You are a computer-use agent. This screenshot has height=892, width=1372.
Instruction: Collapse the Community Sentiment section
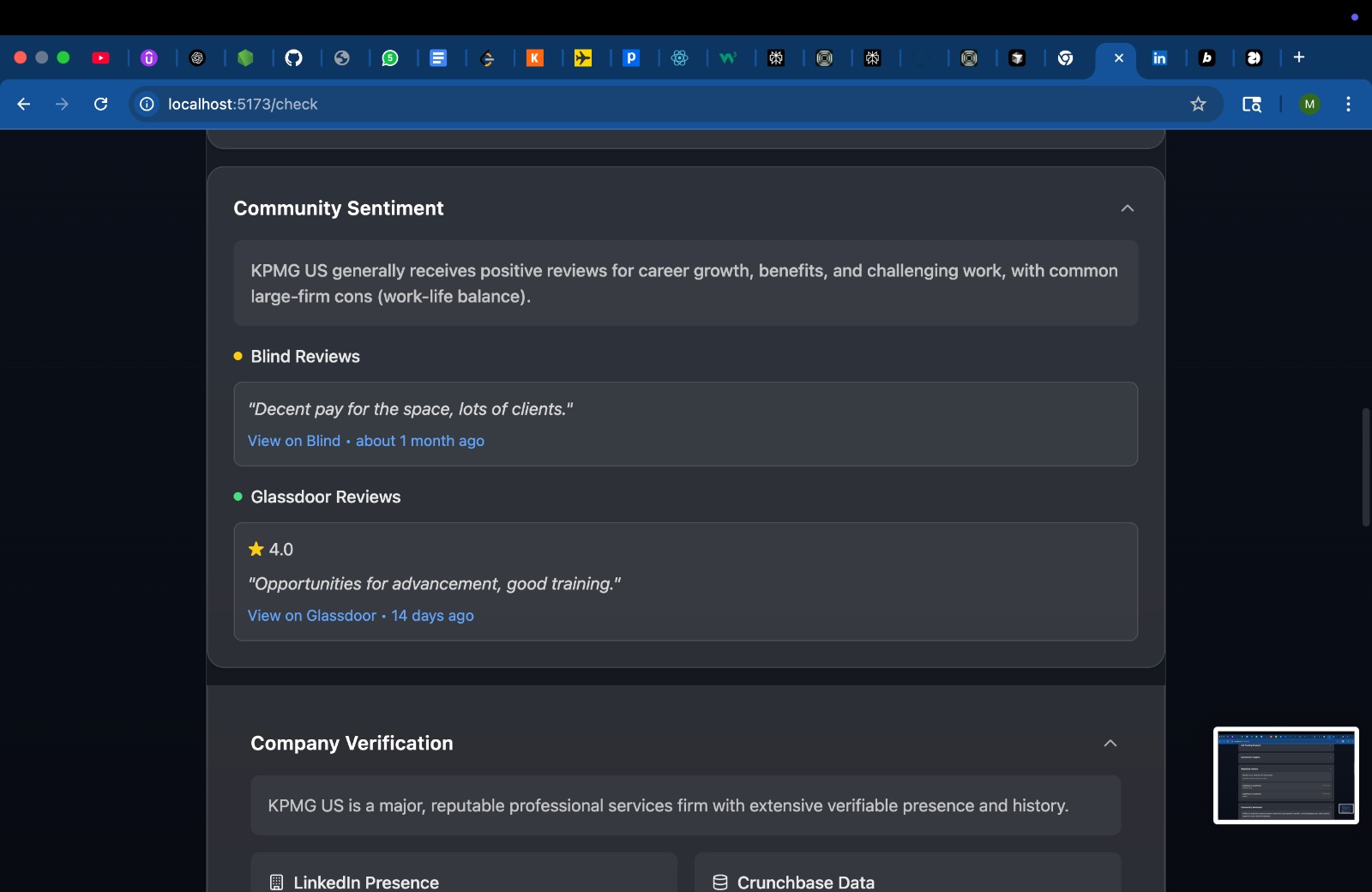(1128, 208)
